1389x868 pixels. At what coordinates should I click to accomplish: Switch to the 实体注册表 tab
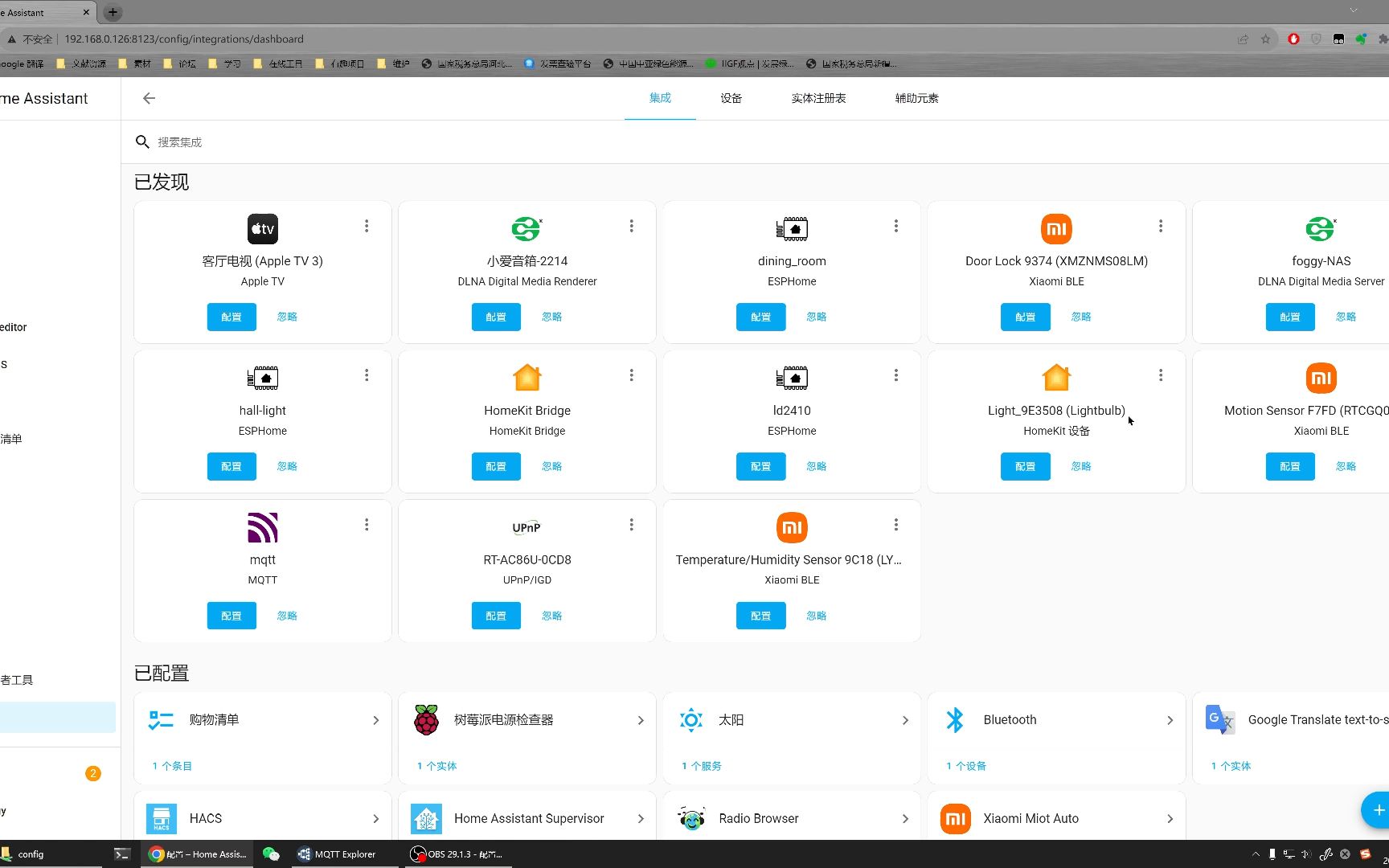pyautogui.click(x=818, y=98)
